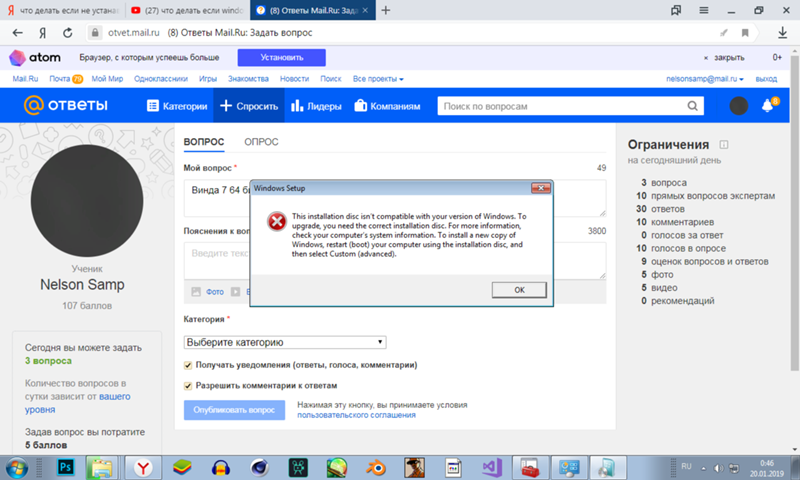Go back with the browser back arrow
Image resolution: width=800 pixels, height=480 pixels.
point(18,33)
